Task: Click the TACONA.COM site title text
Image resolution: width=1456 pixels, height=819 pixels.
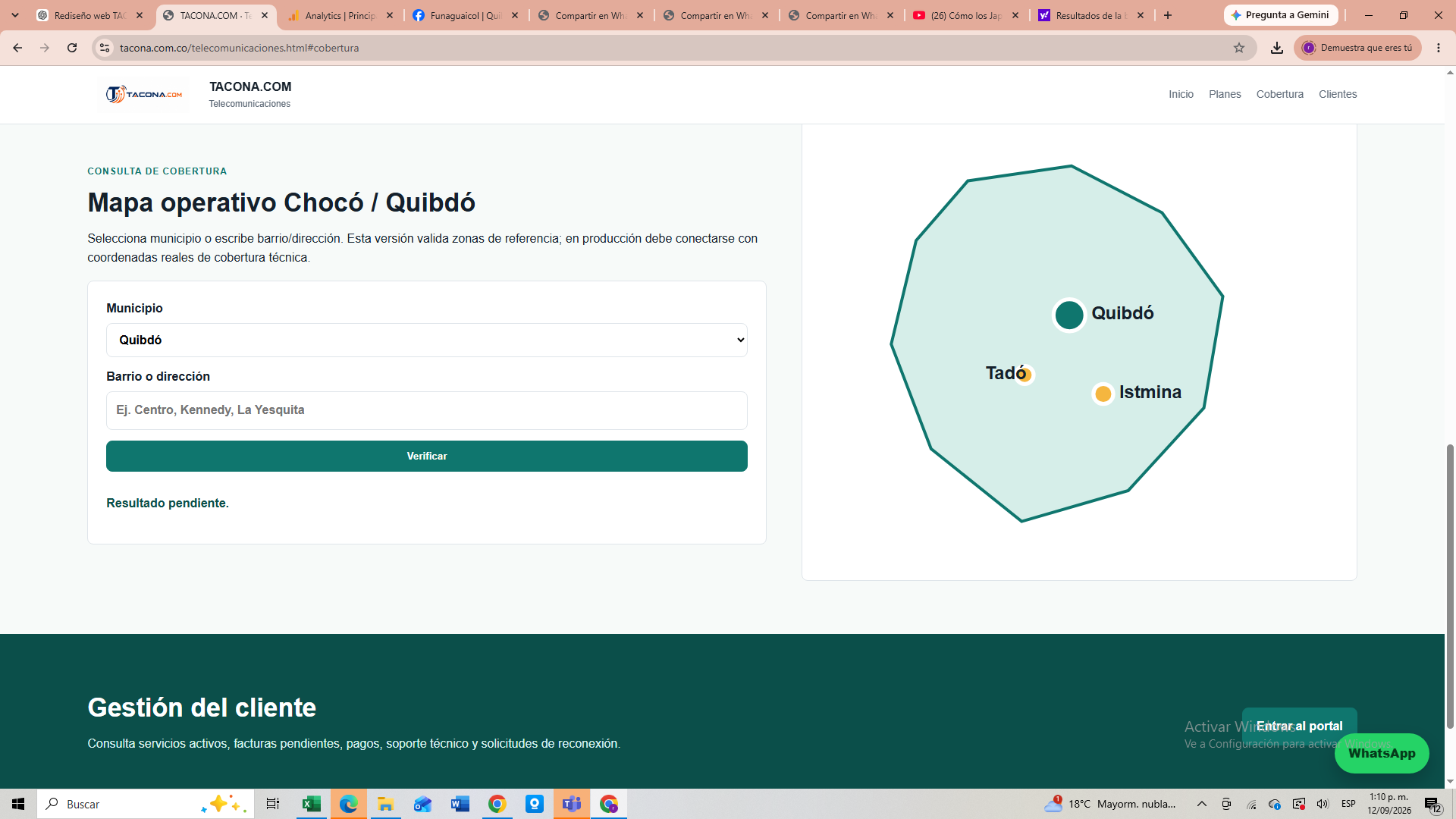Action: pos(250,86)
